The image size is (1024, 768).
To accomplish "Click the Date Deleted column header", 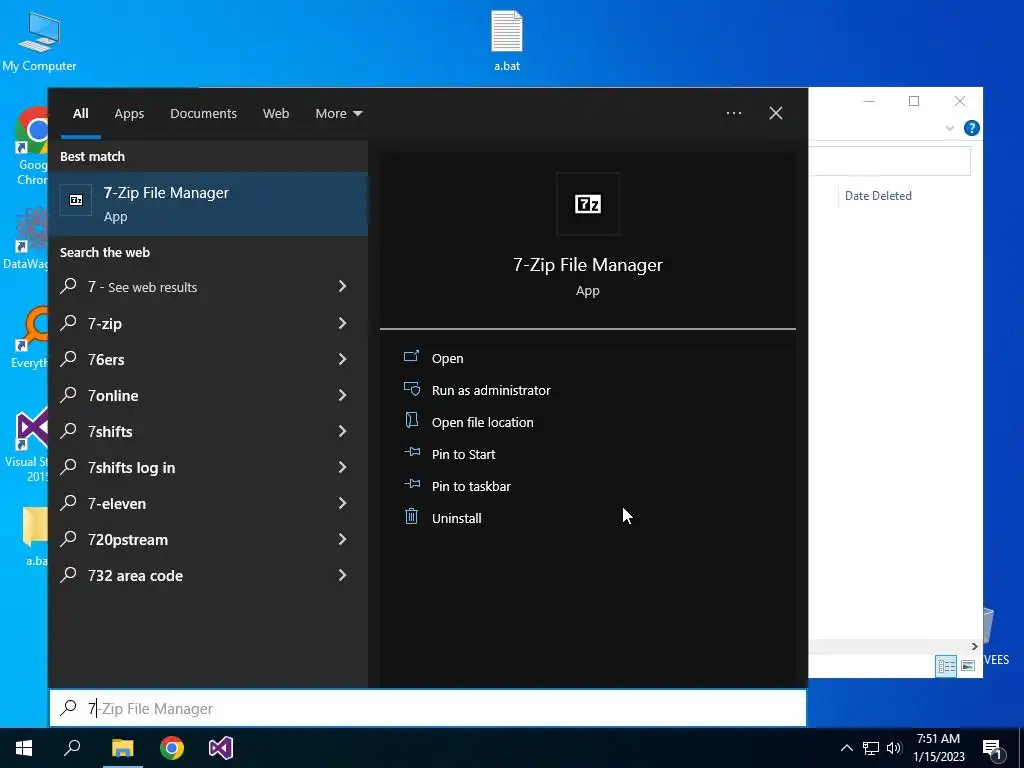I will tap(878, 195).
